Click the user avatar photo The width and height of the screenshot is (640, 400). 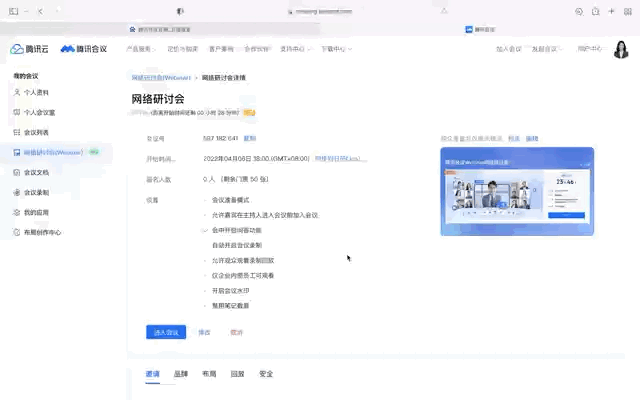[x=621, y=49]
